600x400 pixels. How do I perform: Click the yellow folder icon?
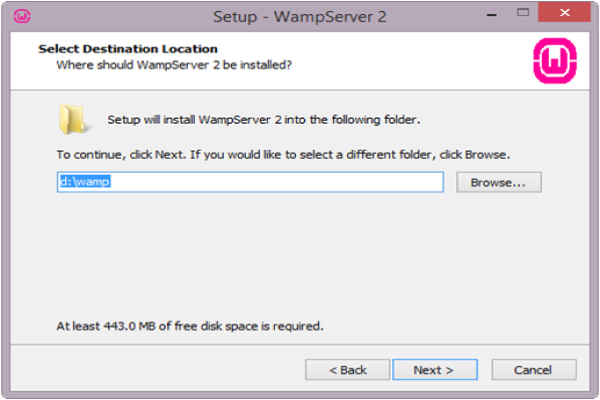pos(72,119)
